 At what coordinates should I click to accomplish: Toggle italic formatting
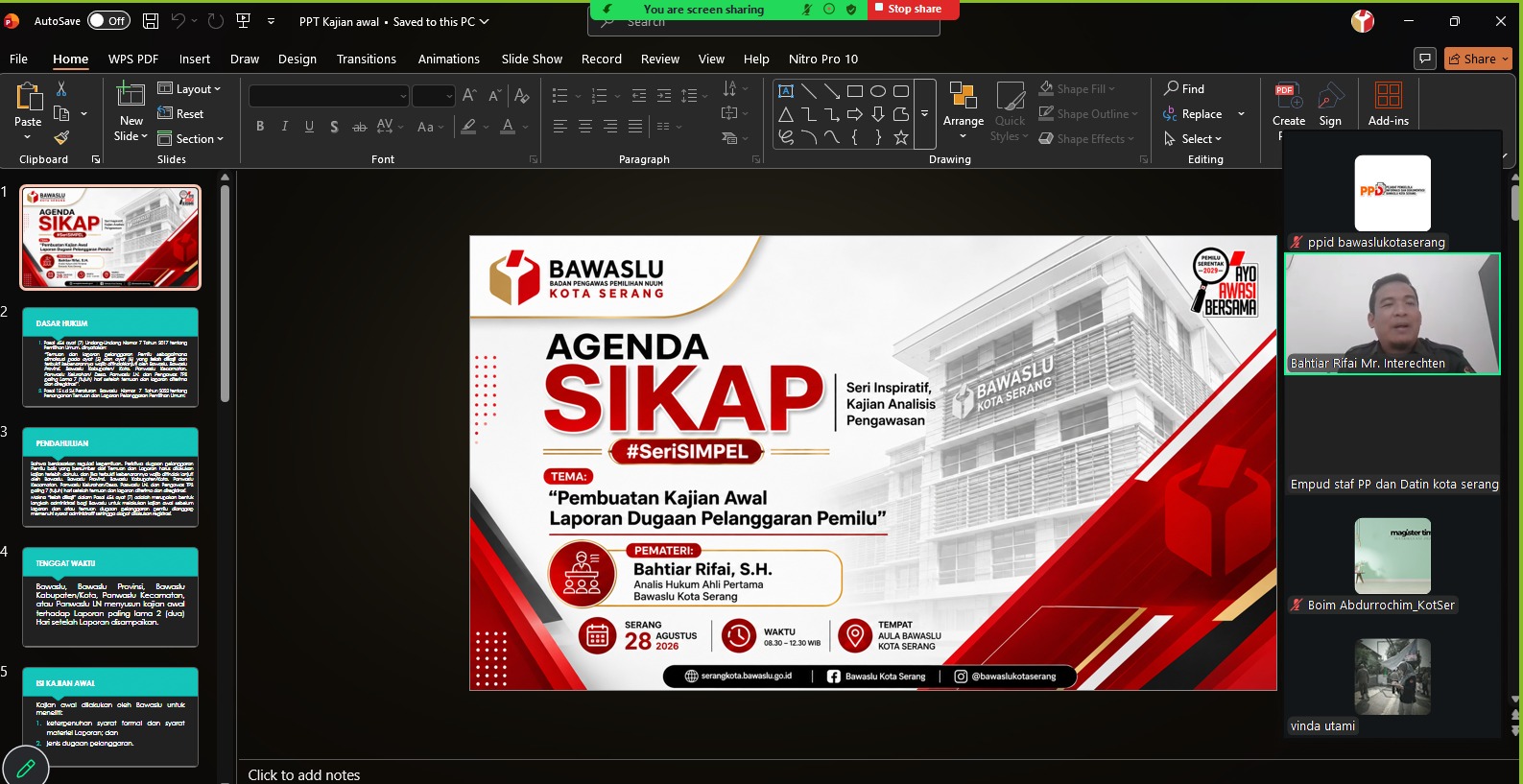(284, 126)
